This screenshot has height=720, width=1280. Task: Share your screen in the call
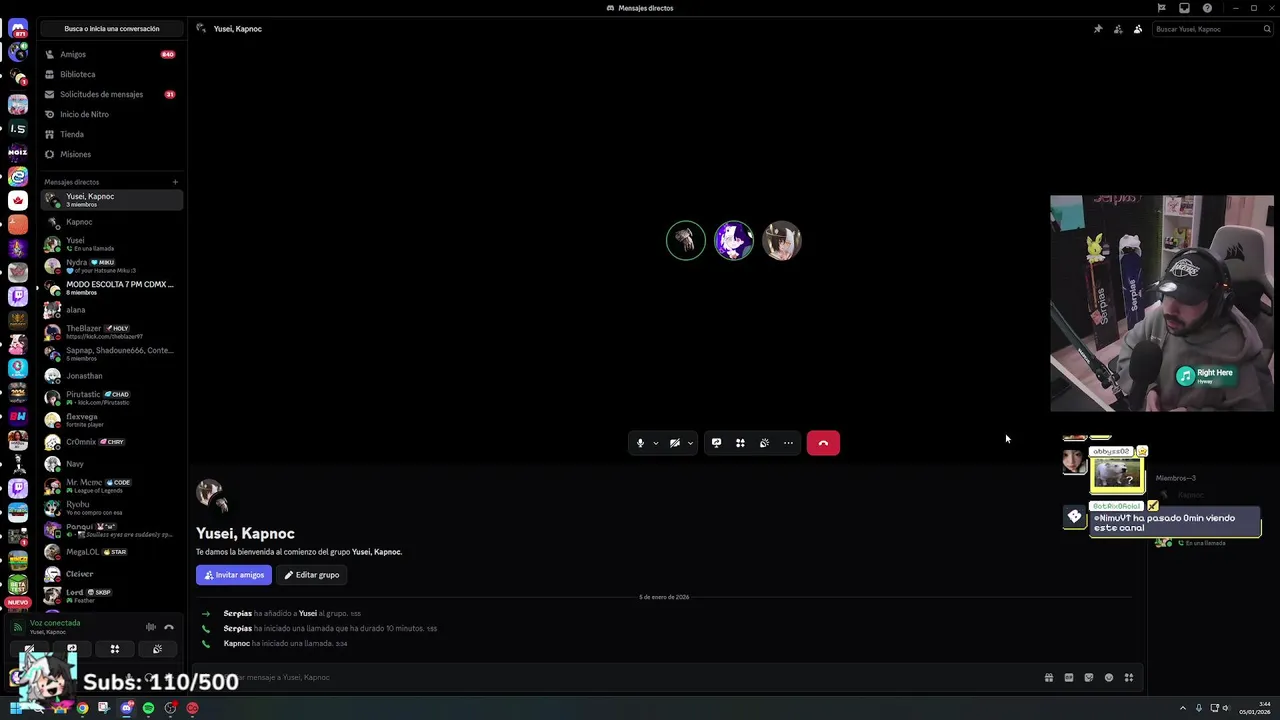pyautogui.click(x=716, y=443)
